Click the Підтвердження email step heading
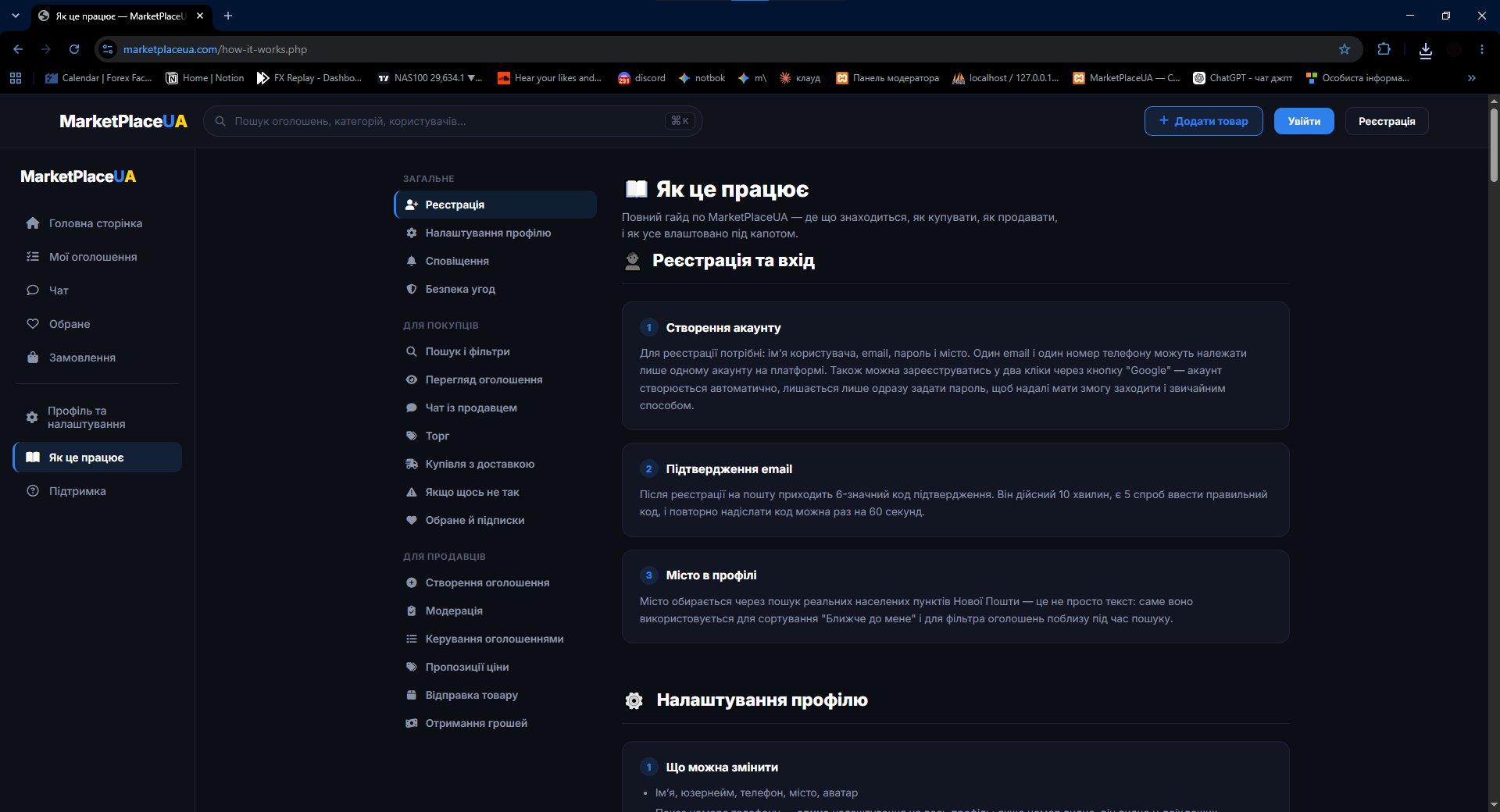Image resolution: width=1500 pixels, height=812 pixels. [x=729, y=469]
